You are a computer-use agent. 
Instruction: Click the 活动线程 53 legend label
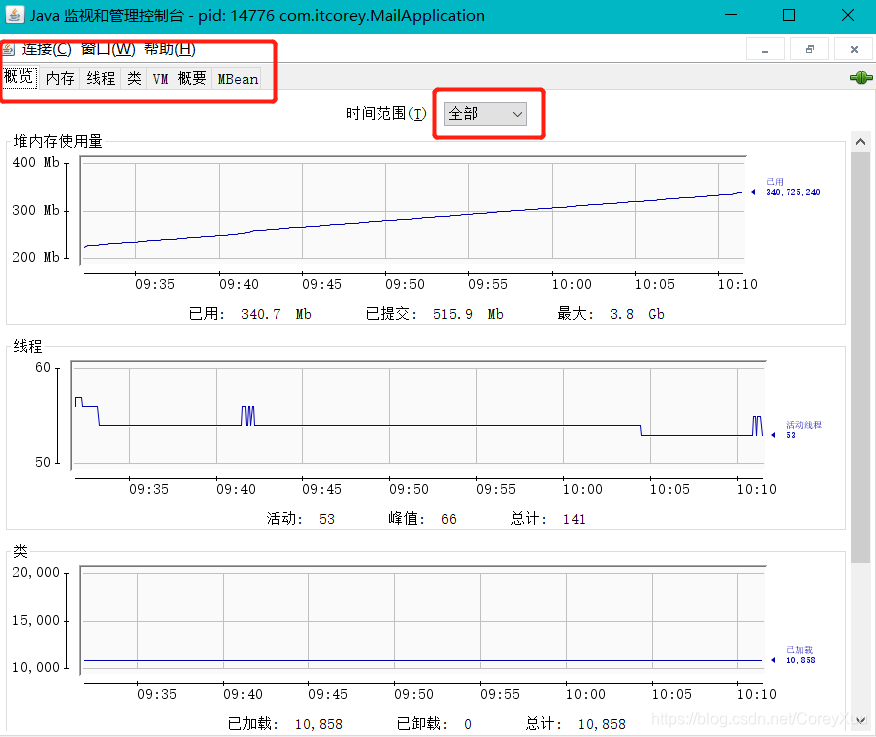point(803,430)
